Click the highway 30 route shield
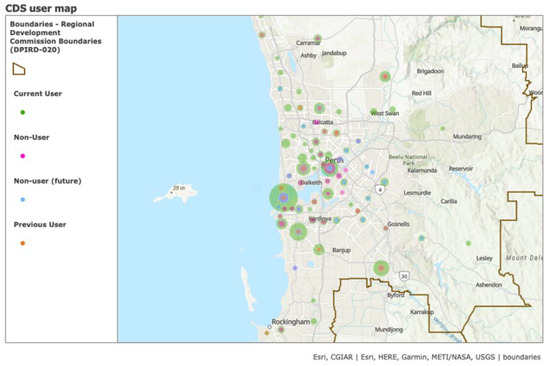The width and height of the screenshot is (550, 366). click(404, 276)
